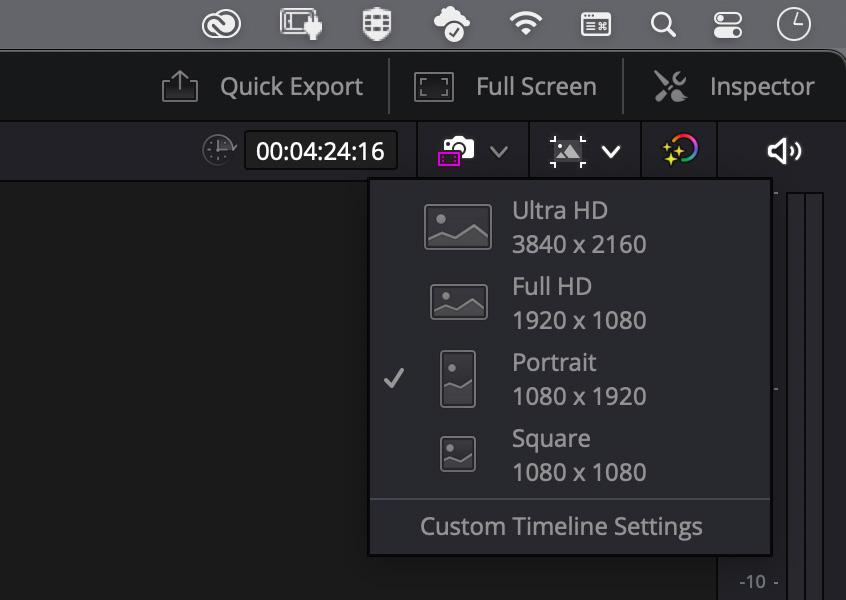Click the Quick Export upload icon
The height and width of the screenshot is (600, 846).
pos(180,86)
